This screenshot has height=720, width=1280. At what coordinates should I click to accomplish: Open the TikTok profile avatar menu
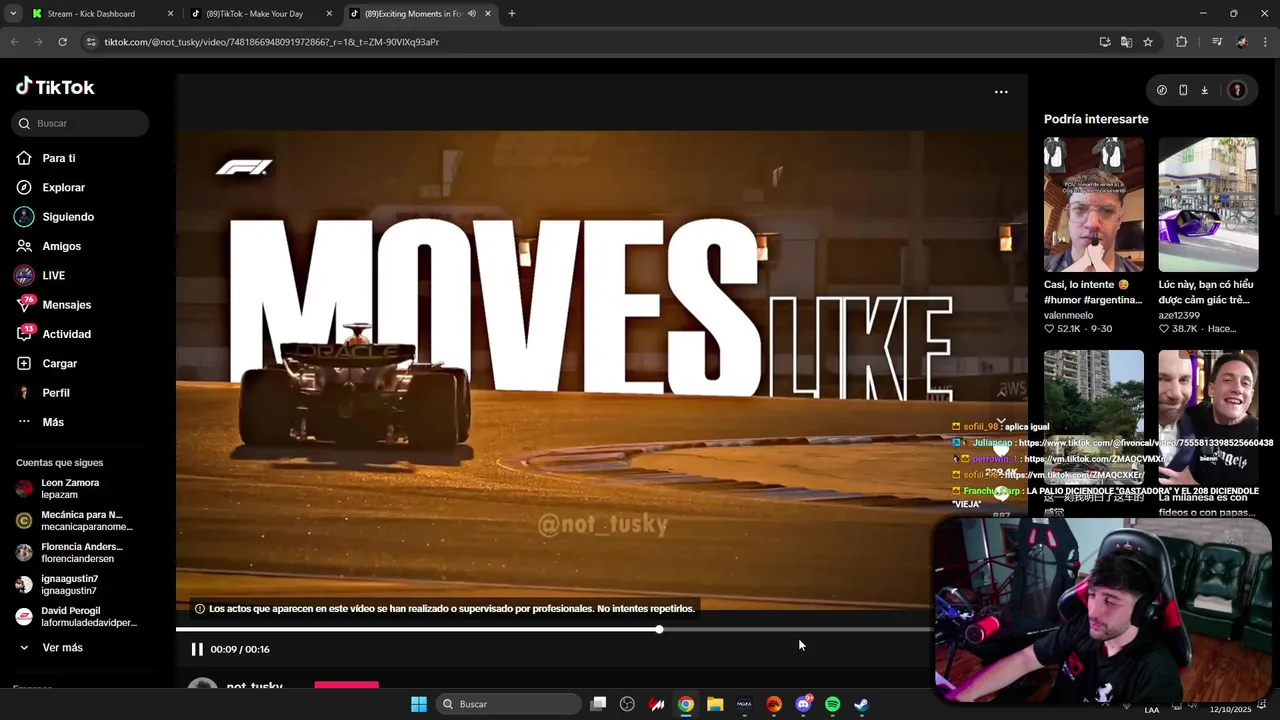(1237, 90)
